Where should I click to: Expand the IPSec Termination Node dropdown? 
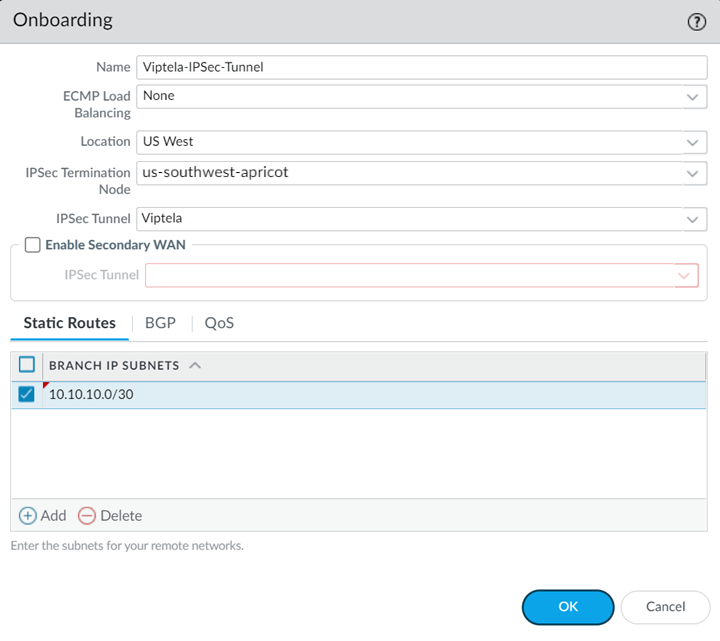point(692,173)
